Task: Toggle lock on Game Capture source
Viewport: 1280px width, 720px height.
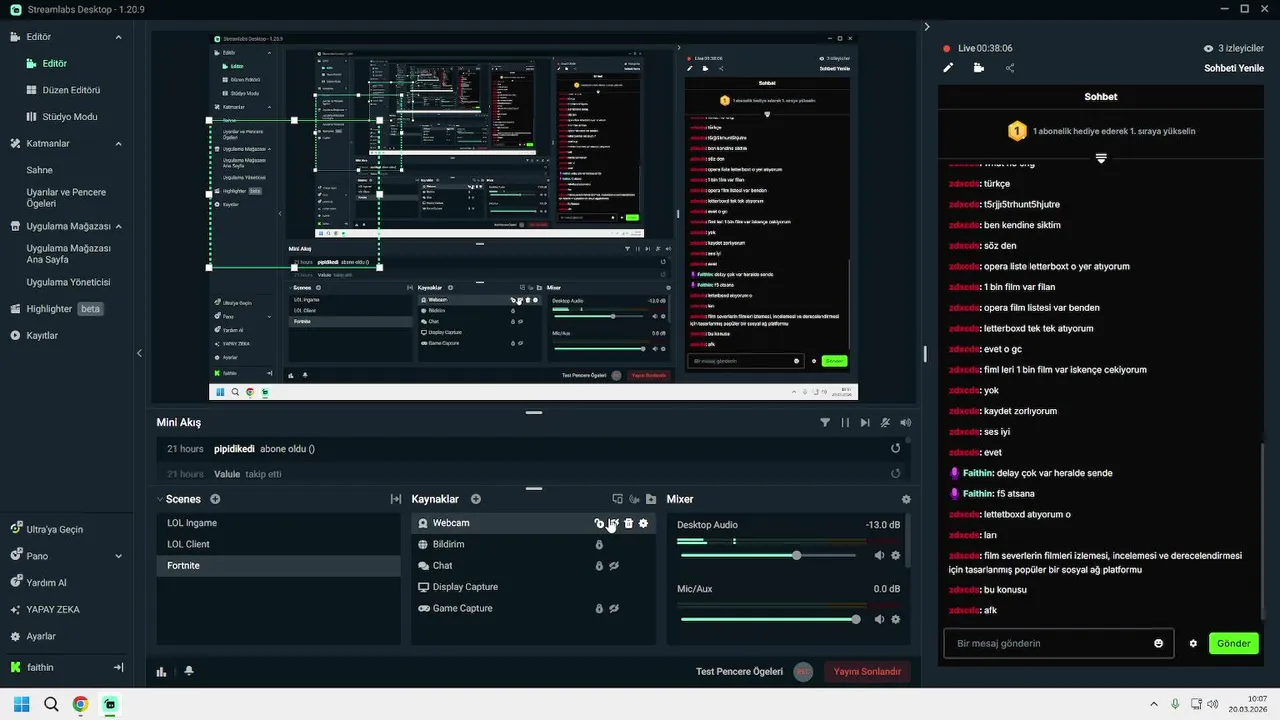Action: (x=599, y=608)
